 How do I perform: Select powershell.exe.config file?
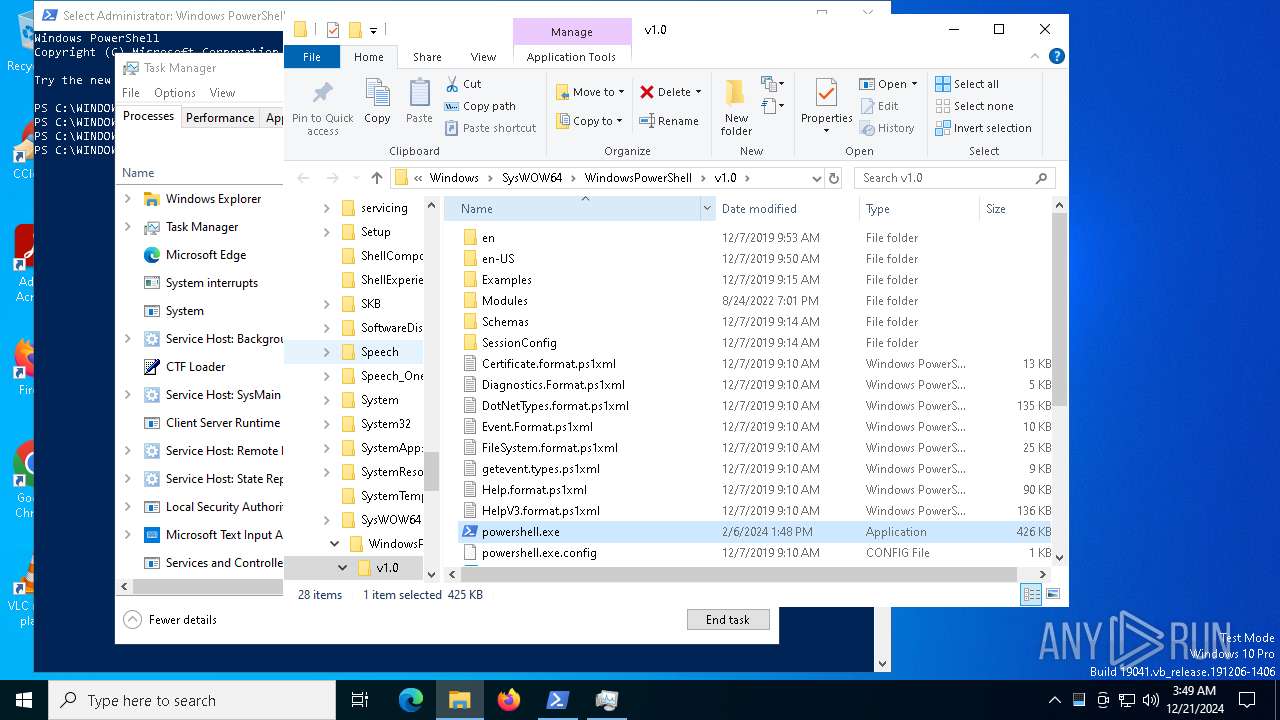tap(539, 553)
